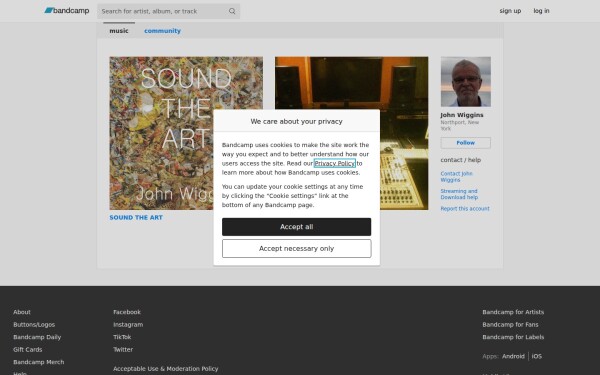600x375 pixels.
Task: Open the TikTok footer link
Action: (122, 337)
